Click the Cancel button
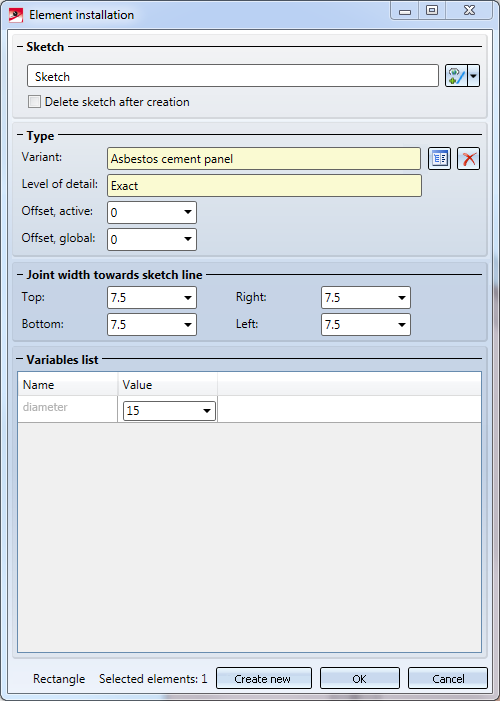Viewport: 500px width, 701px height. click(448, 678)
